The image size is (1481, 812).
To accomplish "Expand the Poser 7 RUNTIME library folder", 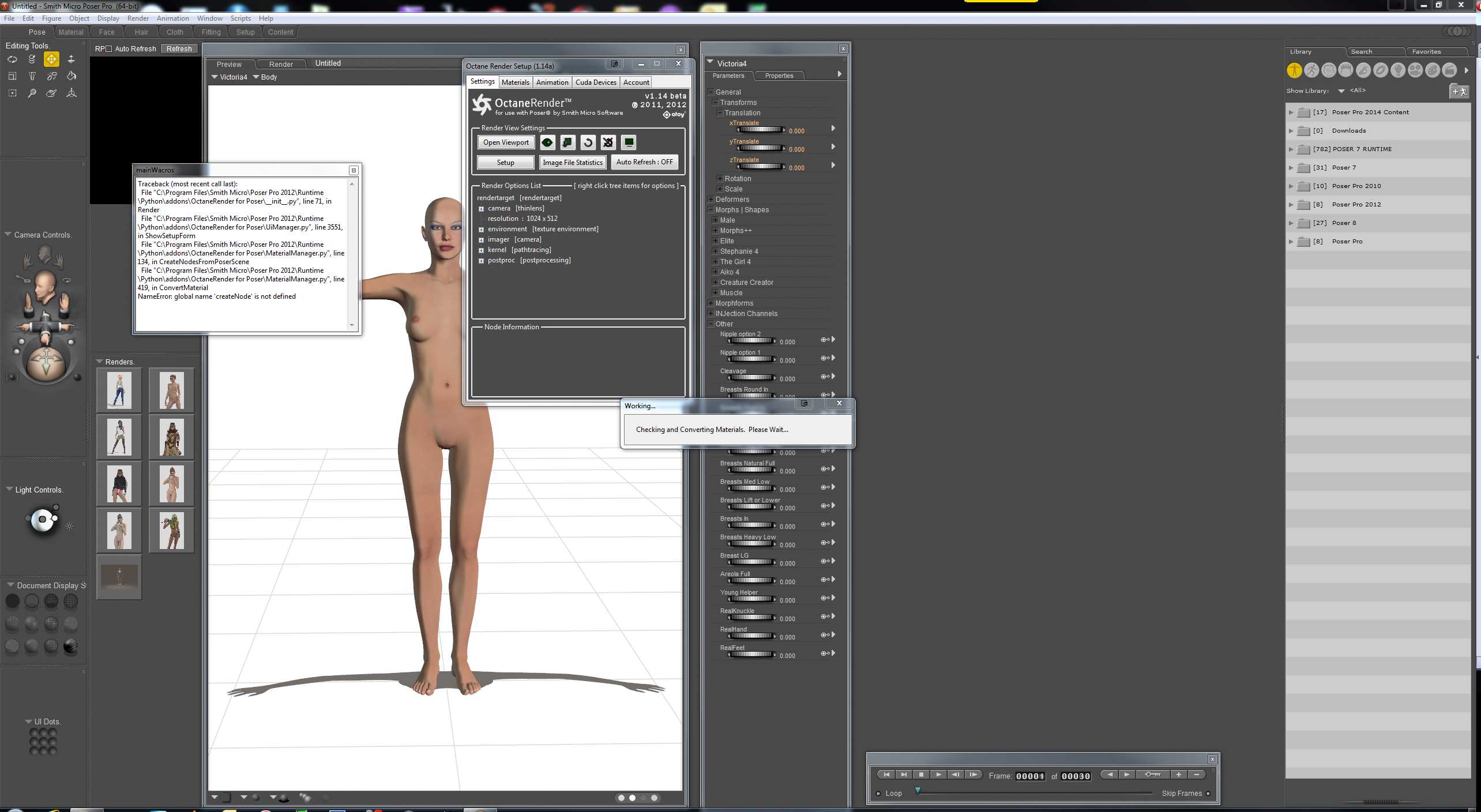I will [x=1291, y=149].
